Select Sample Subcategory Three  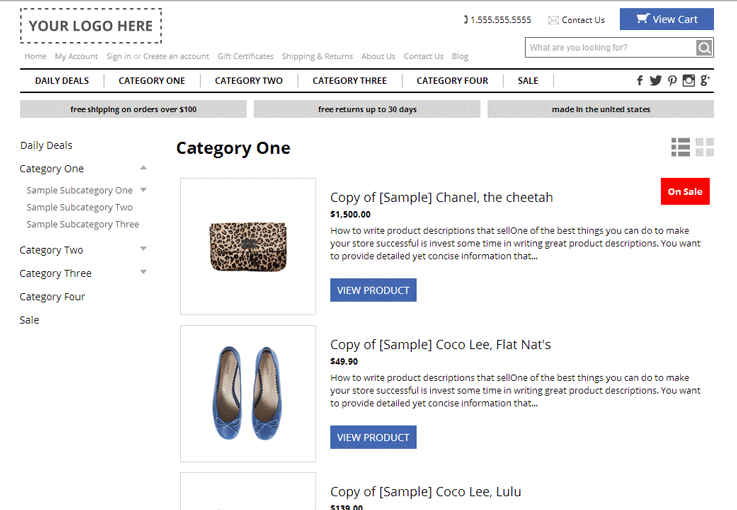tap(83, 224)
